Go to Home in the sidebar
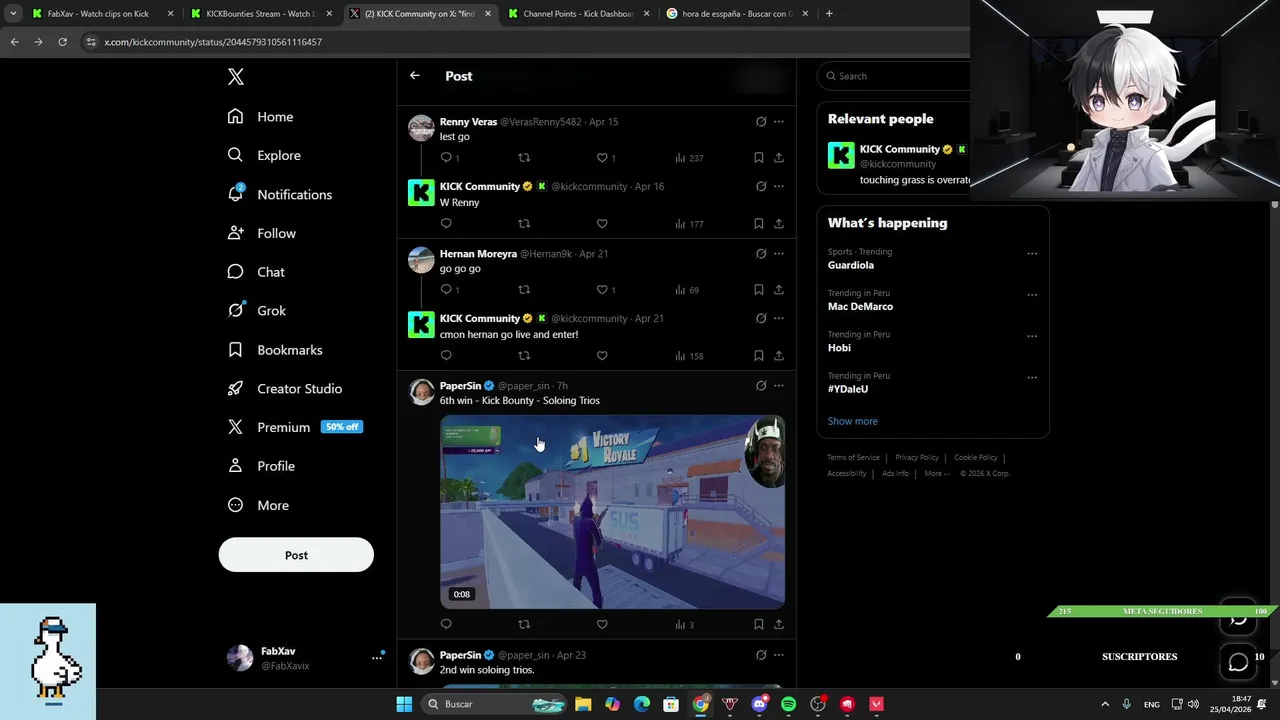1280x720 pixels. point(260,117)
